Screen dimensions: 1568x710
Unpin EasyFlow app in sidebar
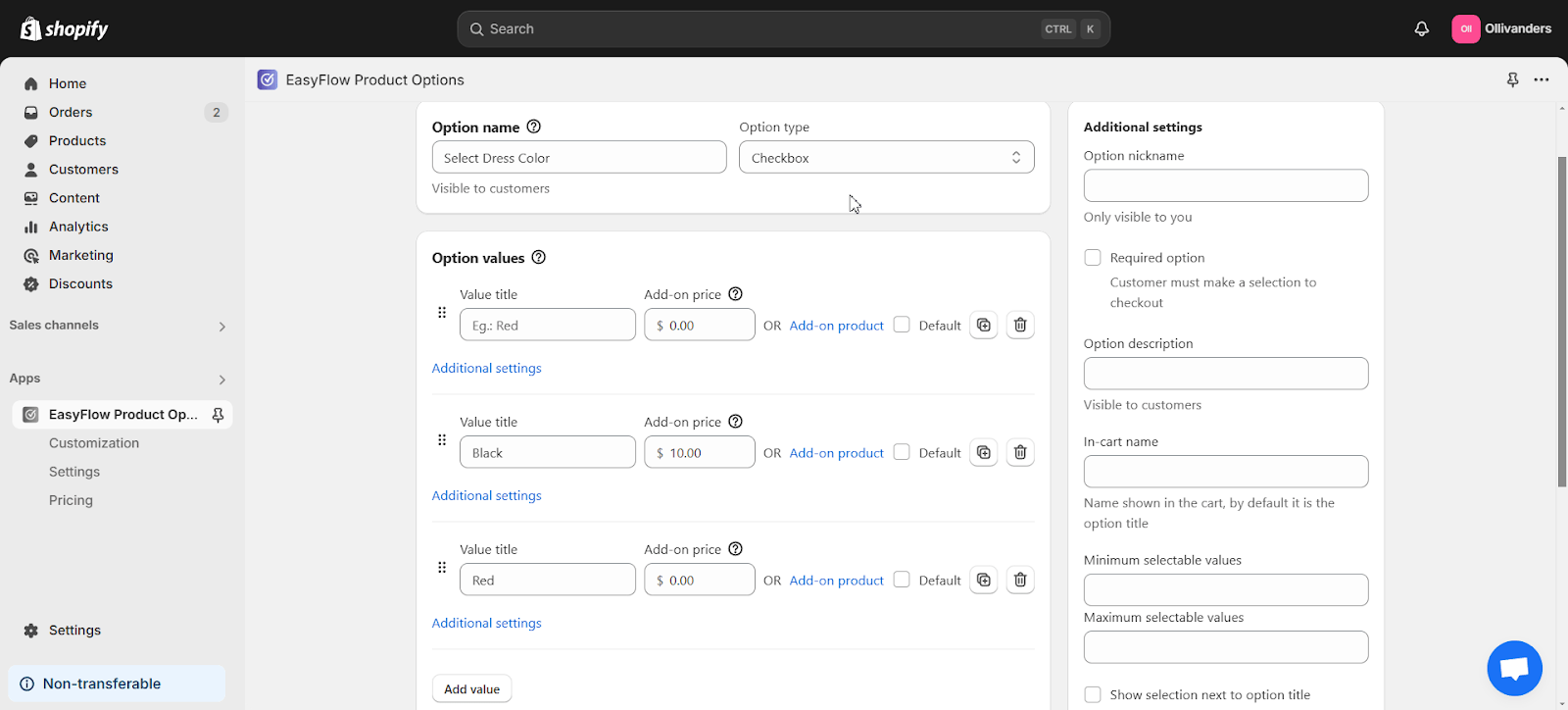point(218,415)
